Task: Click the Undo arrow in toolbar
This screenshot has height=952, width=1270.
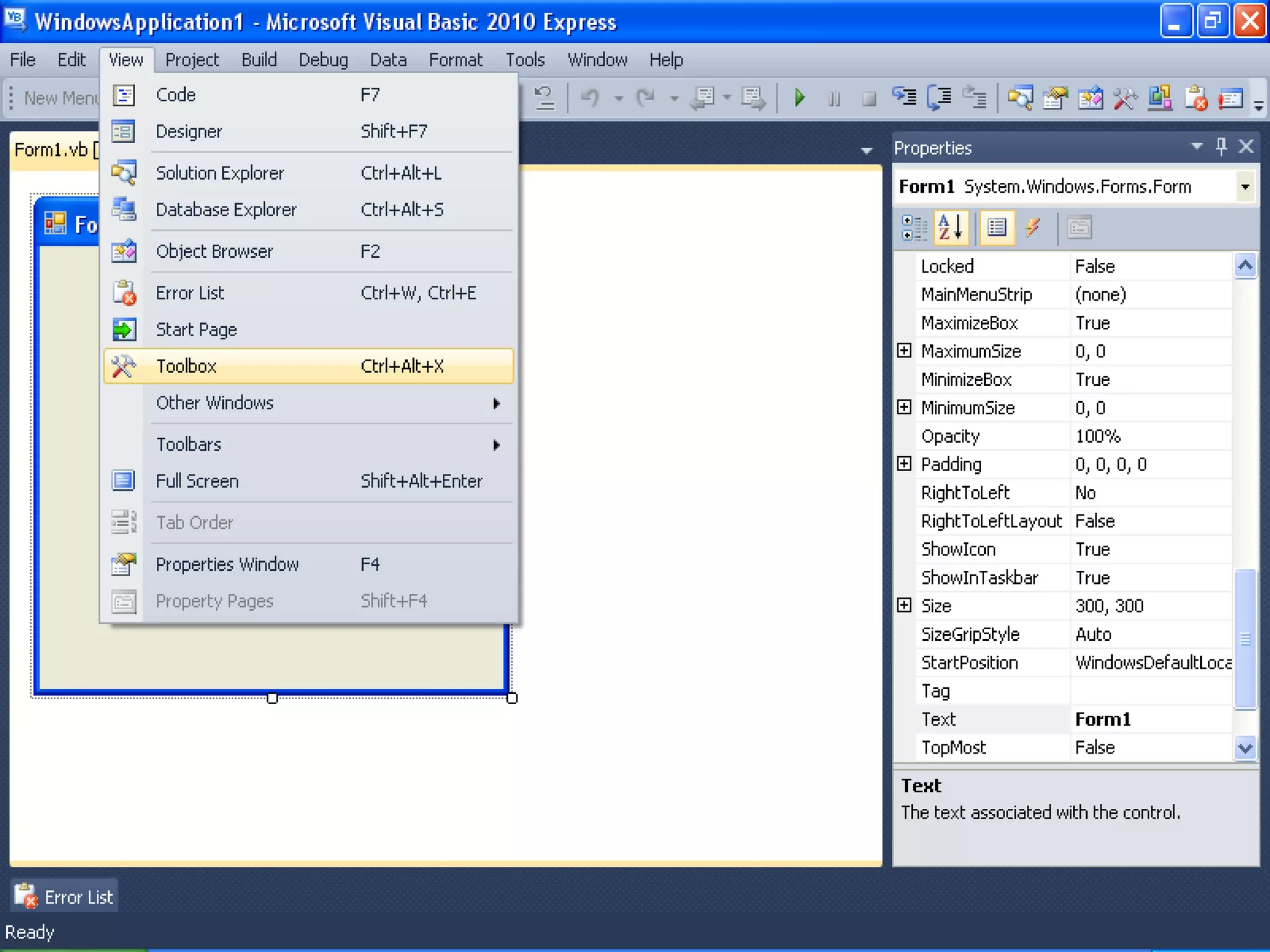Action: [x=590, y=98]
